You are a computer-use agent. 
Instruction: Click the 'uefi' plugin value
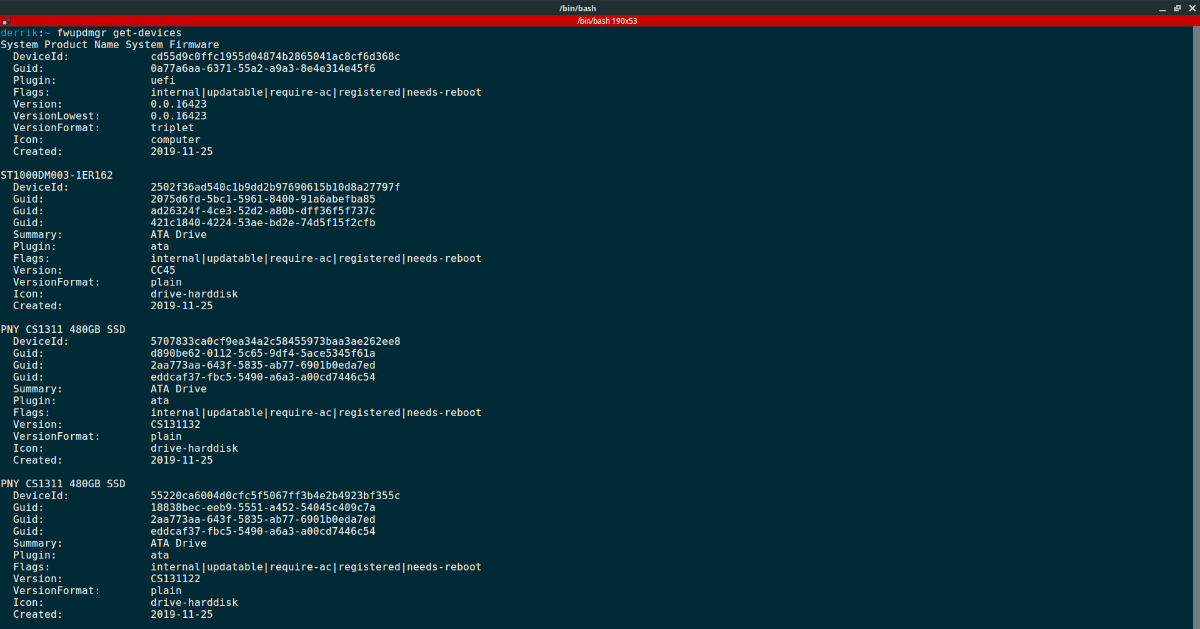tap(163, 80)
